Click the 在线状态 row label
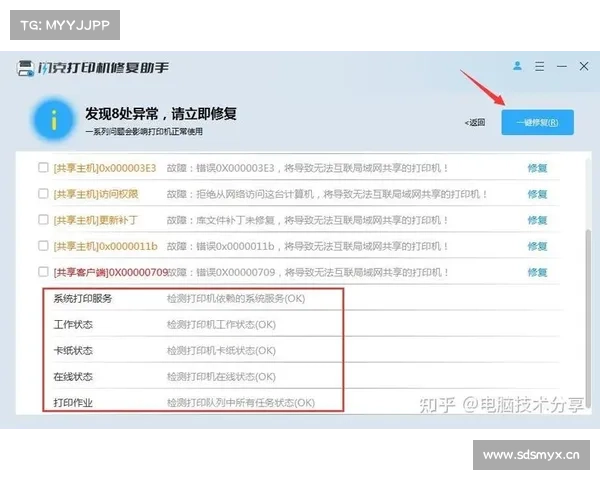Image resolution: width=600 pixels, height=480 pixels. [73, 376]
